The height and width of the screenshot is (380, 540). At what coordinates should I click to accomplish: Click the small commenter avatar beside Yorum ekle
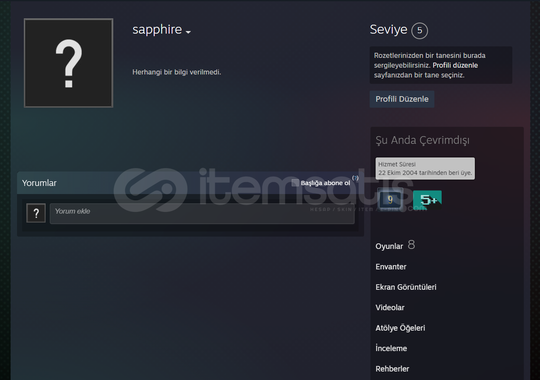pos(36,213)
